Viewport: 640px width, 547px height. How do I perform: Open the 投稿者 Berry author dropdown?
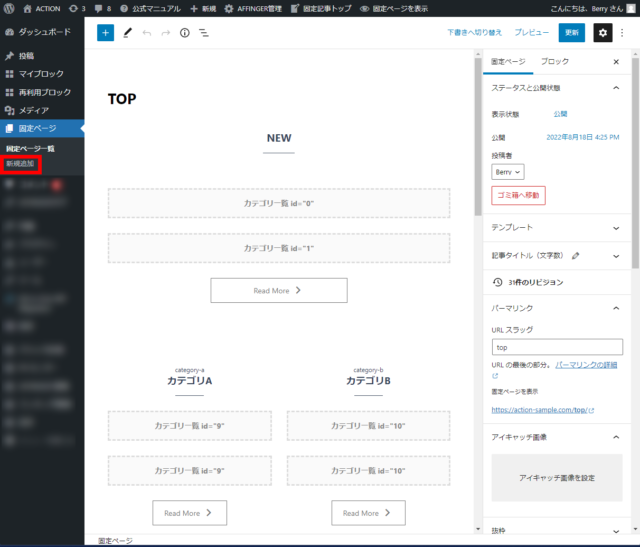pyautogui.click(x=508, y=172)
